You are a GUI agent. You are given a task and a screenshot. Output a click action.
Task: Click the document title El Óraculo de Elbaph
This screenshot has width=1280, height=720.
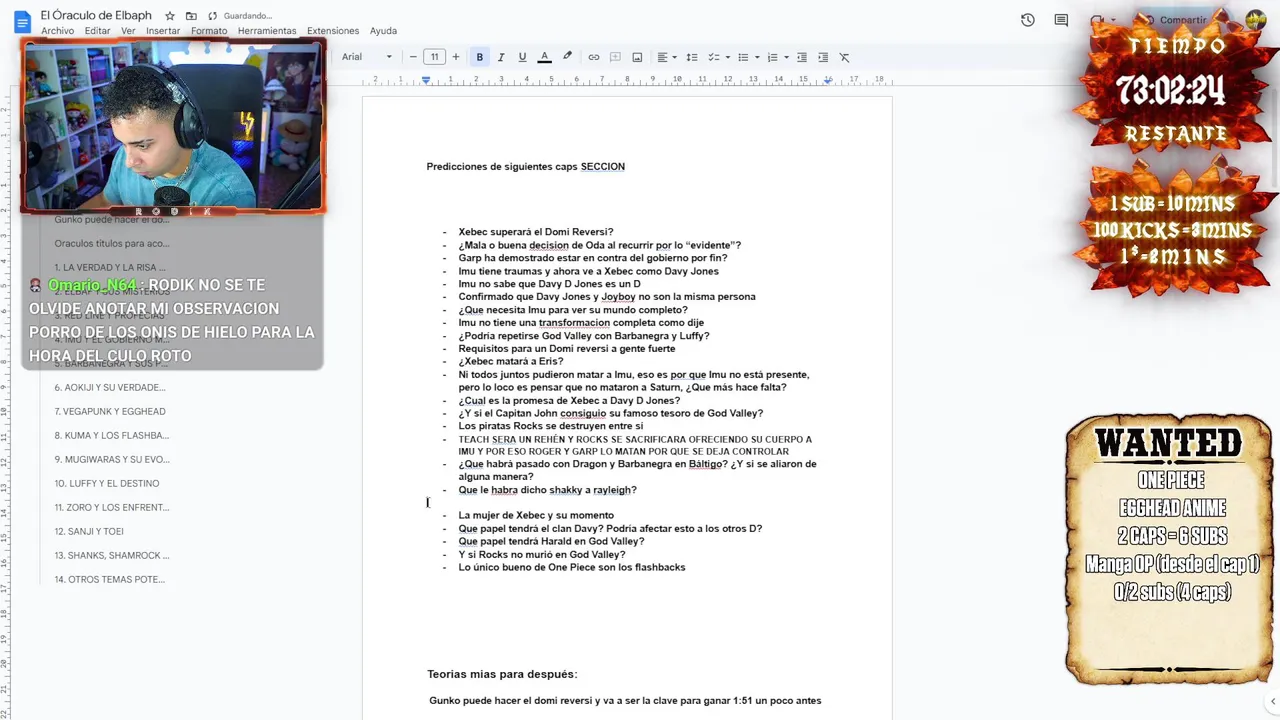(96, 15)
